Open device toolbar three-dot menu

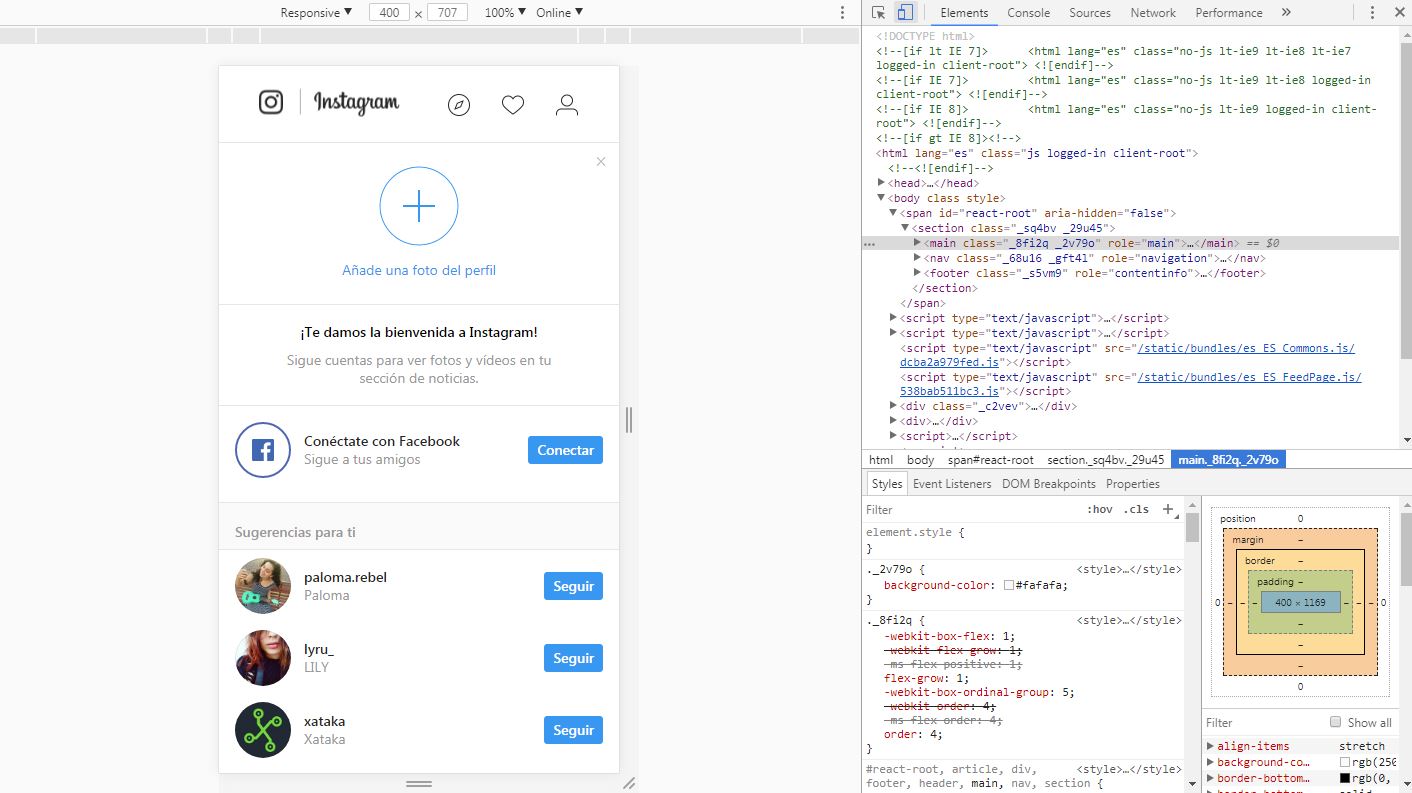(x=842, y=13)
